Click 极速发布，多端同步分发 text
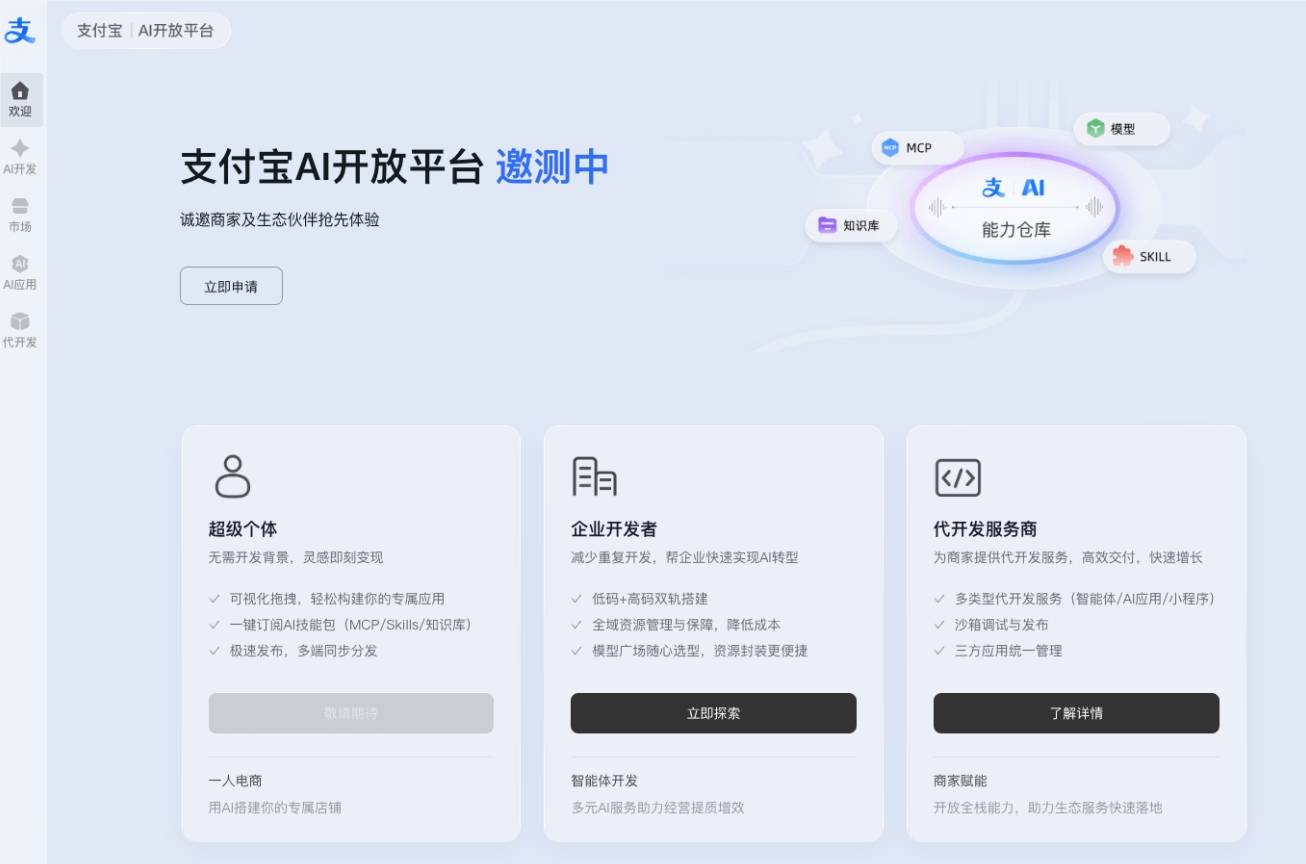The width and height of the screenshot is (1306, 864). (x=303, y=651)
